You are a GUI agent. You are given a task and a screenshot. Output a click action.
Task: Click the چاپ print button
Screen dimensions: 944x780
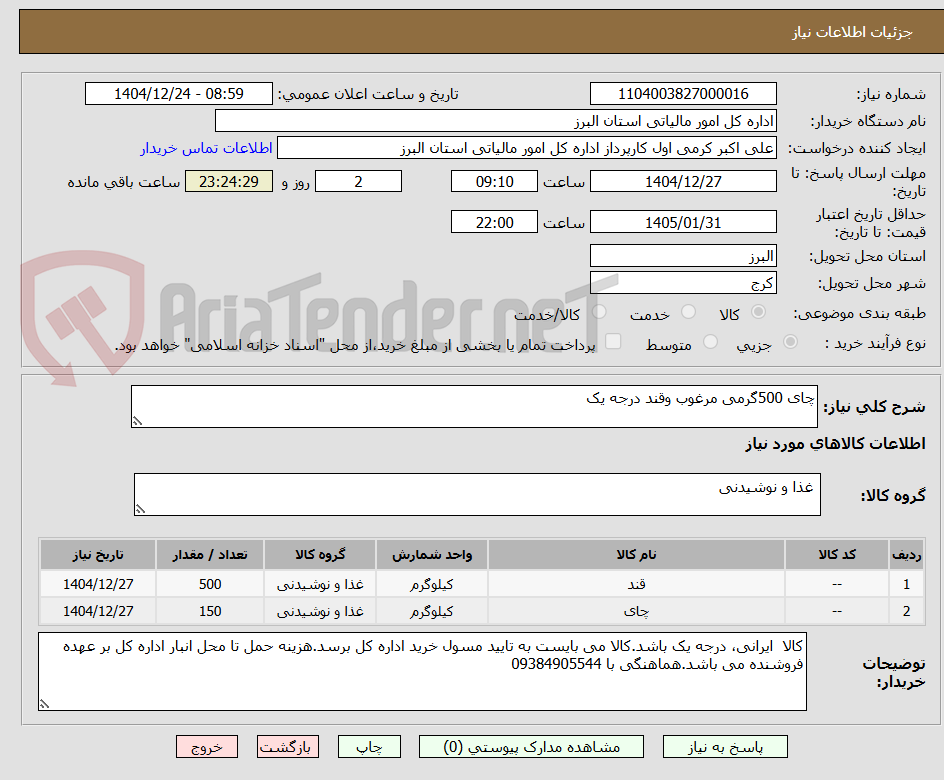(369, 747)
